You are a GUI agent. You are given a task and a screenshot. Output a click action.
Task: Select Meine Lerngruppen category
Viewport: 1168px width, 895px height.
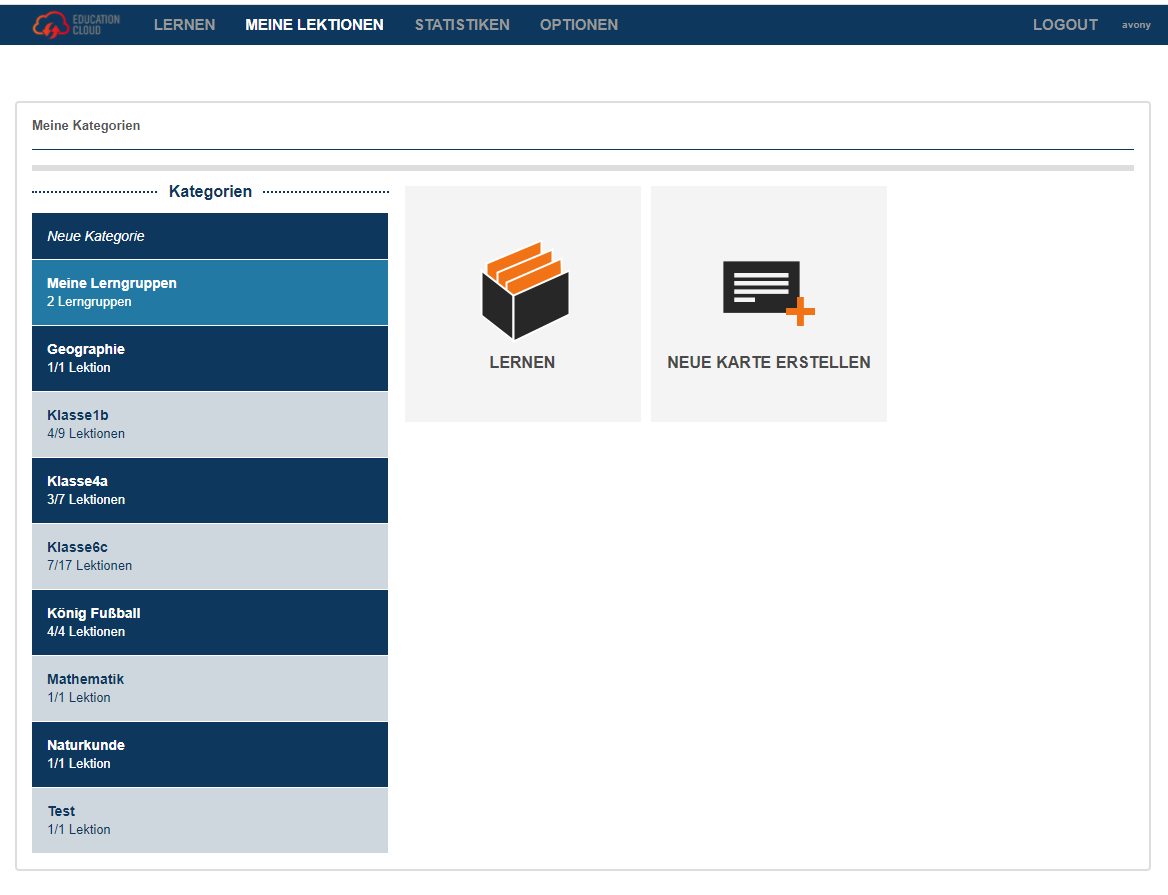coord(210,292)
